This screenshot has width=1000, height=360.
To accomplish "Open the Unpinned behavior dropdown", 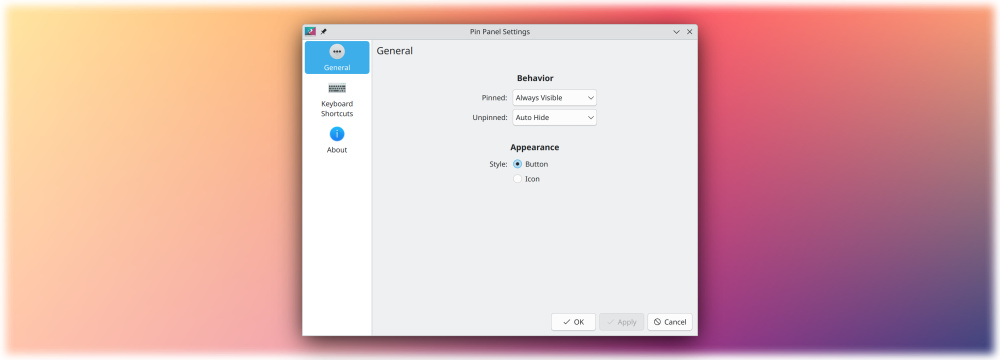I will (x=554, y=117).
